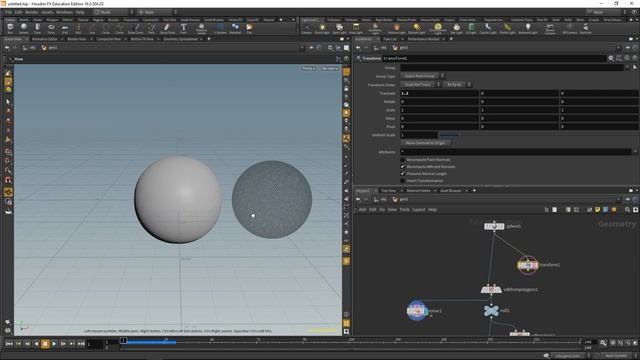Click the parameter pane gear settings icon
Viewport: 640px width, 360px height.
(611, 58)
